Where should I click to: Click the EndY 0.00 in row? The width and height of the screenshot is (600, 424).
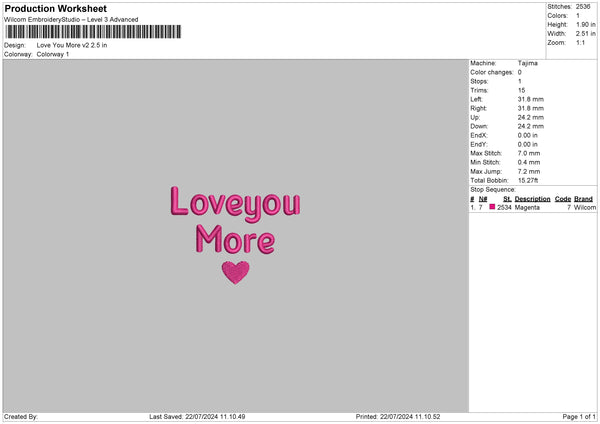[504, 144]
